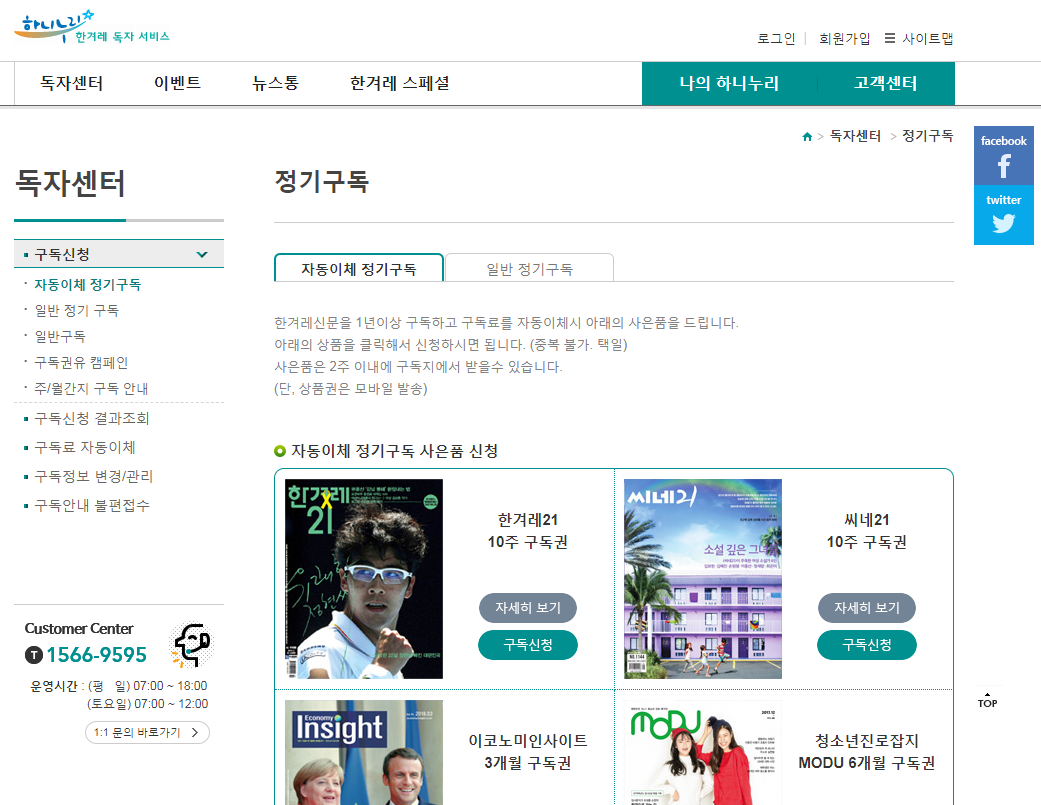Click the 로그인 link
Screen dimensions: 1041x805
coord(776,38)
